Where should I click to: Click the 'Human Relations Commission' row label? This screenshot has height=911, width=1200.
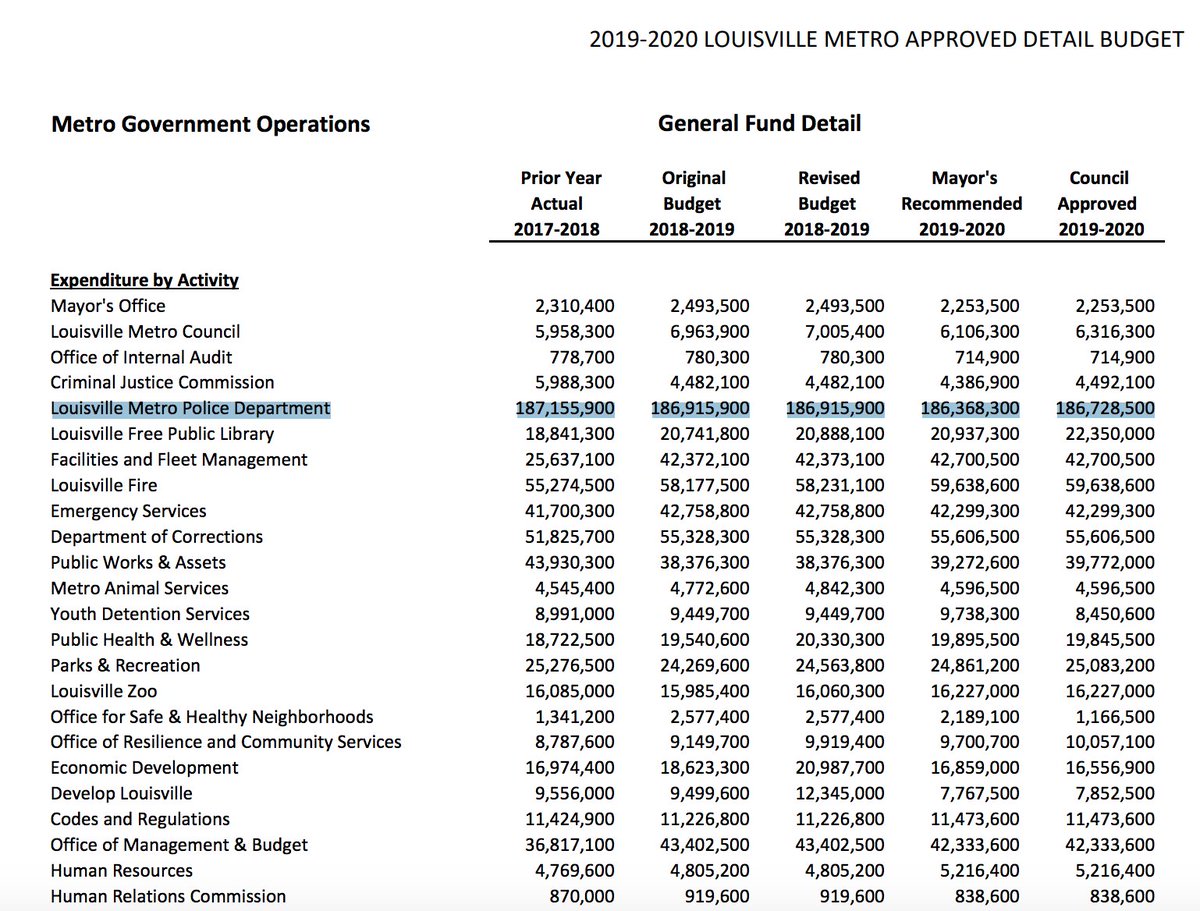tap(168, 897)
